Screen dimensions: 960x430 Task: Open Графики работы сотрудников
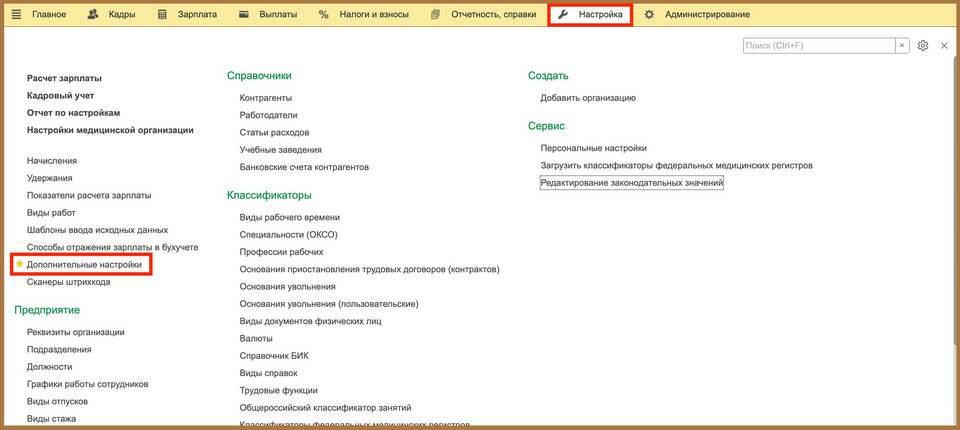tap(88, 384)
